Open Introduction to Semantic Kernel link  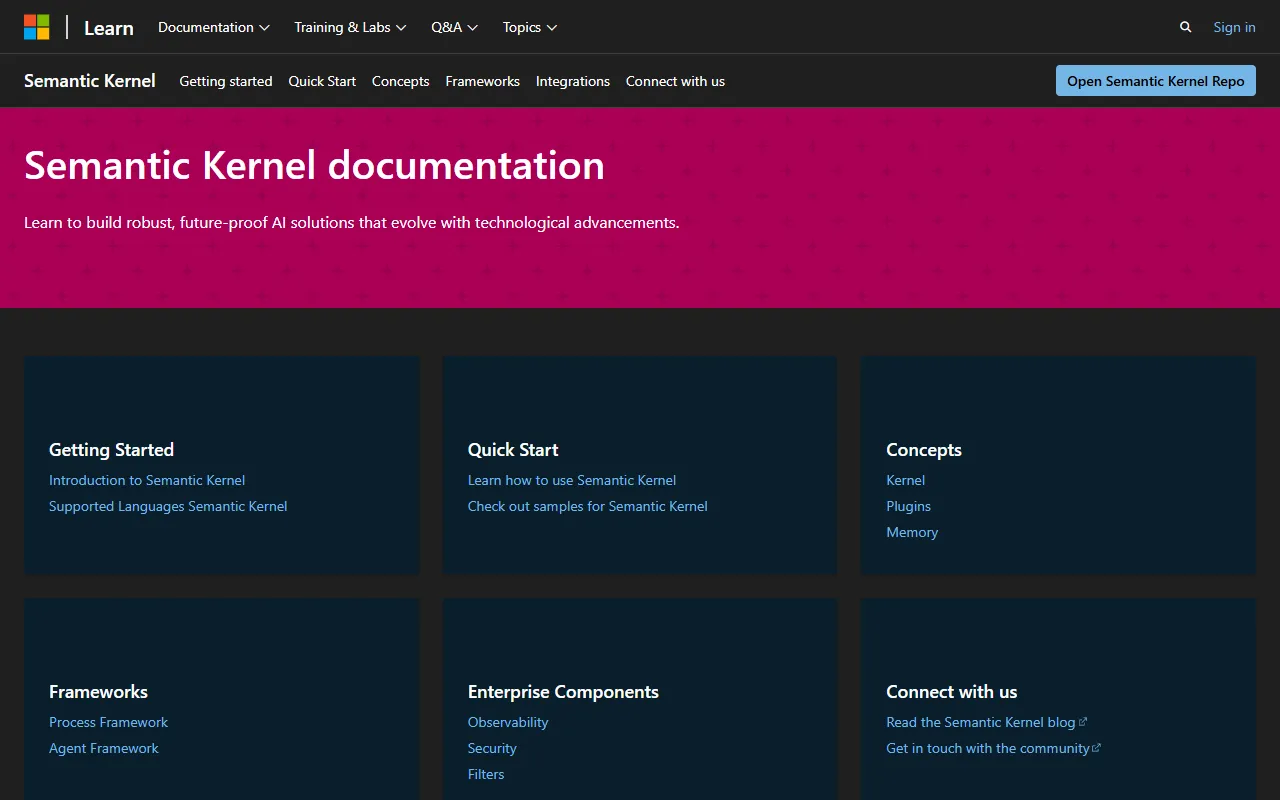[x=147, y=480]
